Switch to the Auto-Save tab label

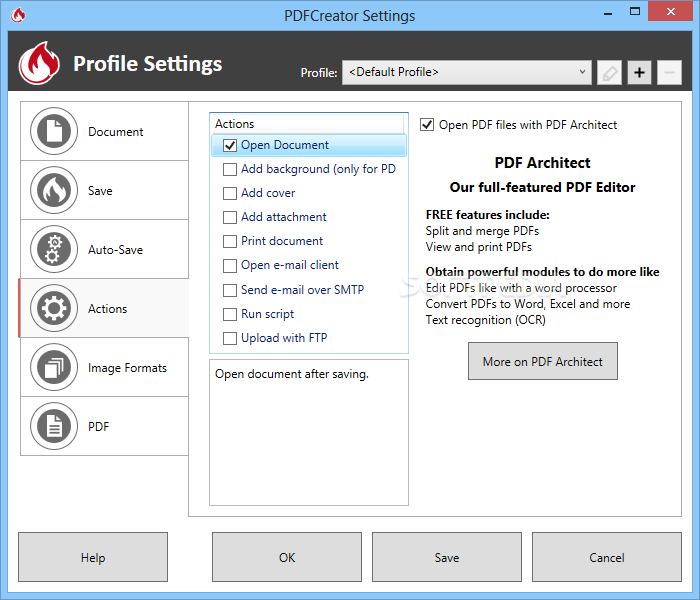point(115,250)
